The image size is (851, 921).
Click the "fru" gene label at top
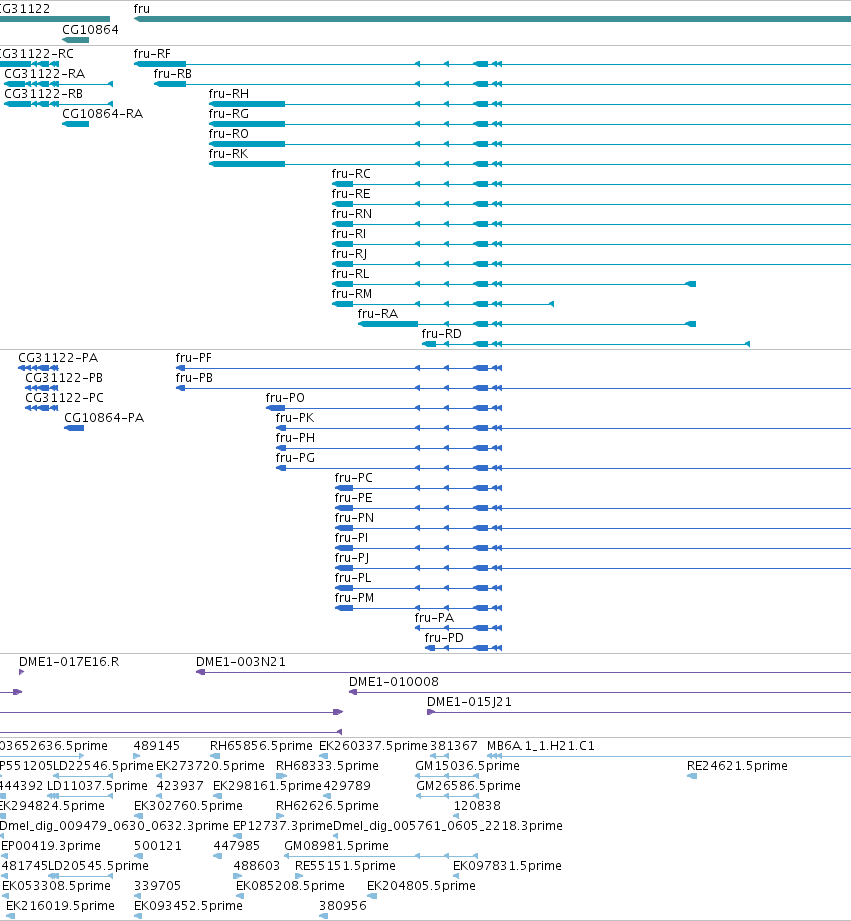pyautogui.click(x=142, y=9)
